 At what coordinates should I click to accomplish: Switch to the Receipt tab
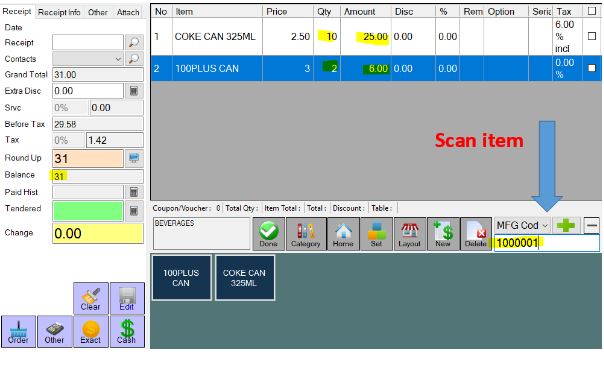pyautogui.click(x=17, y=11)
